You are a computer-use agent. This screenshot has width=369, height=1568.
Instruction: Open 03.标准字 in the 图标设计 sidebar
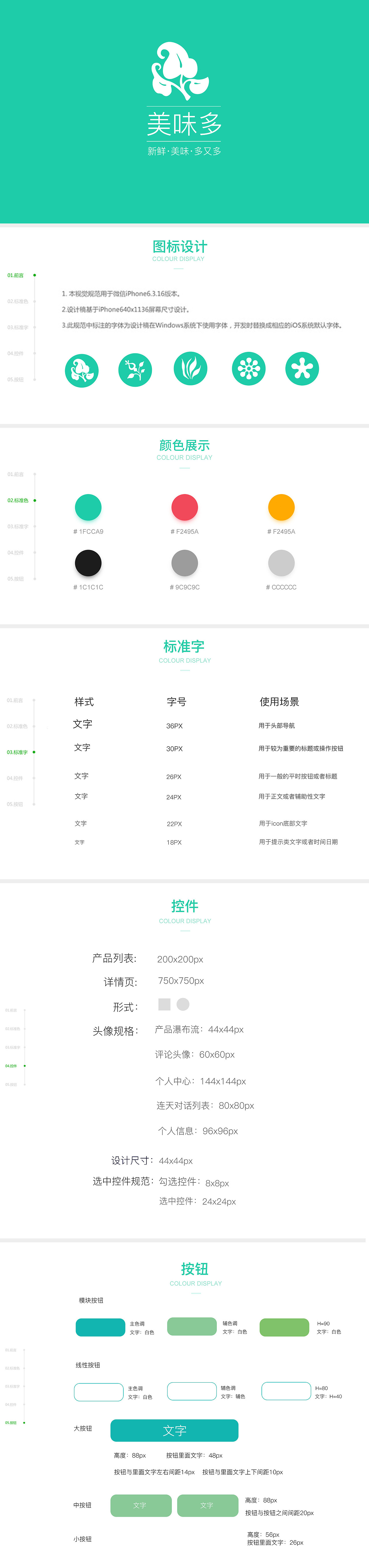coord(18,328)
